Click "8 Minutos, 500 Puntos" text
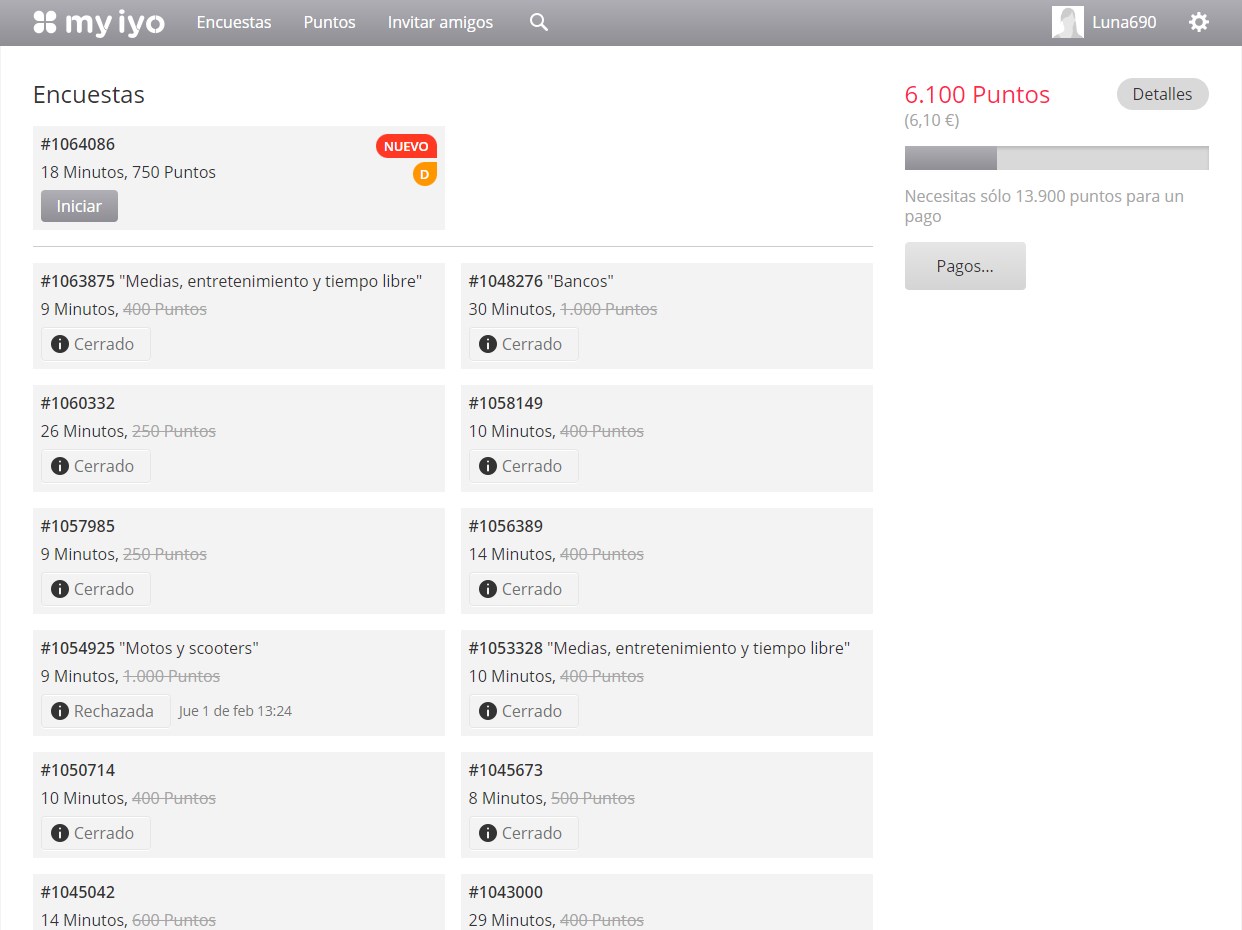This screenshot has height=930, width=1242. 552,798
